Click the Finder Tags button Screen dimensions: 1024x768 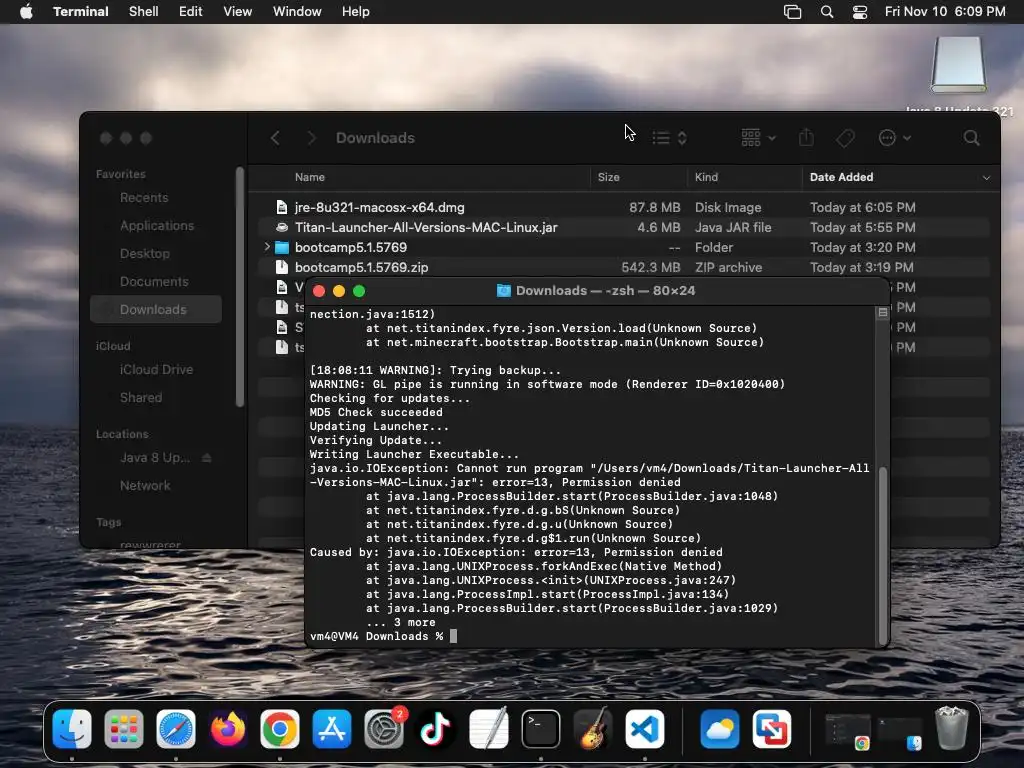845,138
